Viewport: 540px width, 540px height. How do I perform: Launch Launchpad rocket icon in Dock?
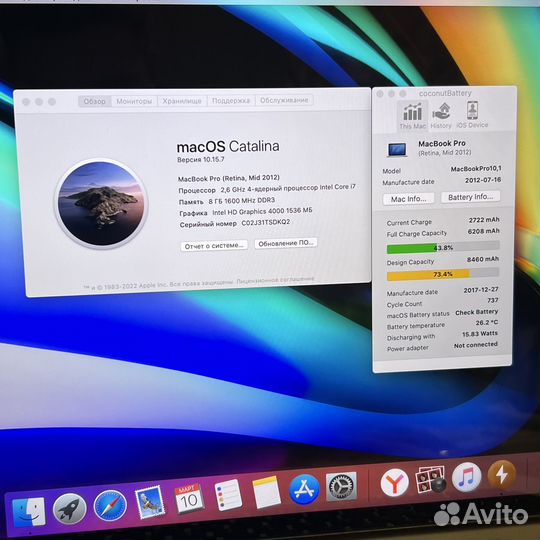pos(70,508)
